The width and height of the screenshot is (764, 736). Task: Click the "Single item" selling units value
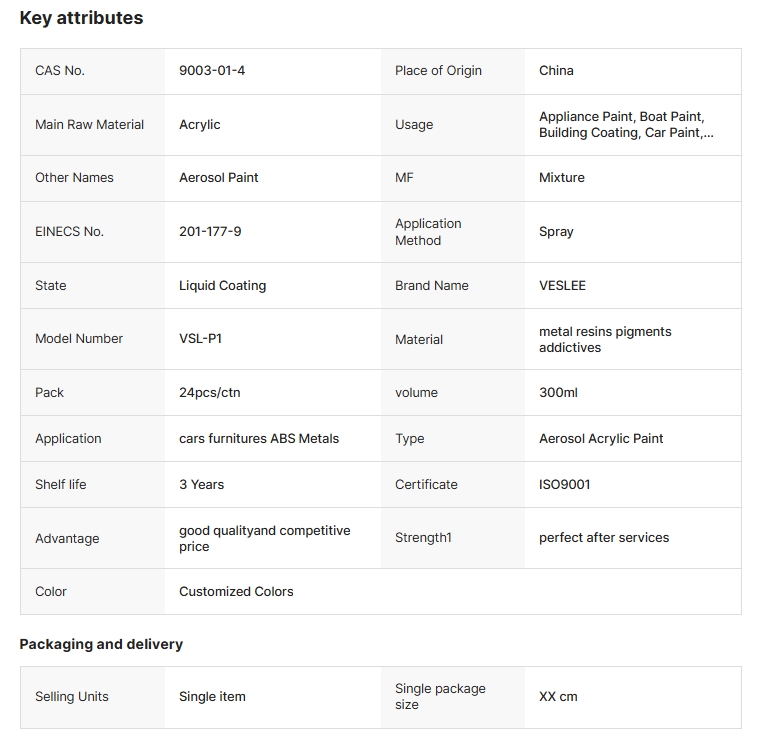pos(212,697)
